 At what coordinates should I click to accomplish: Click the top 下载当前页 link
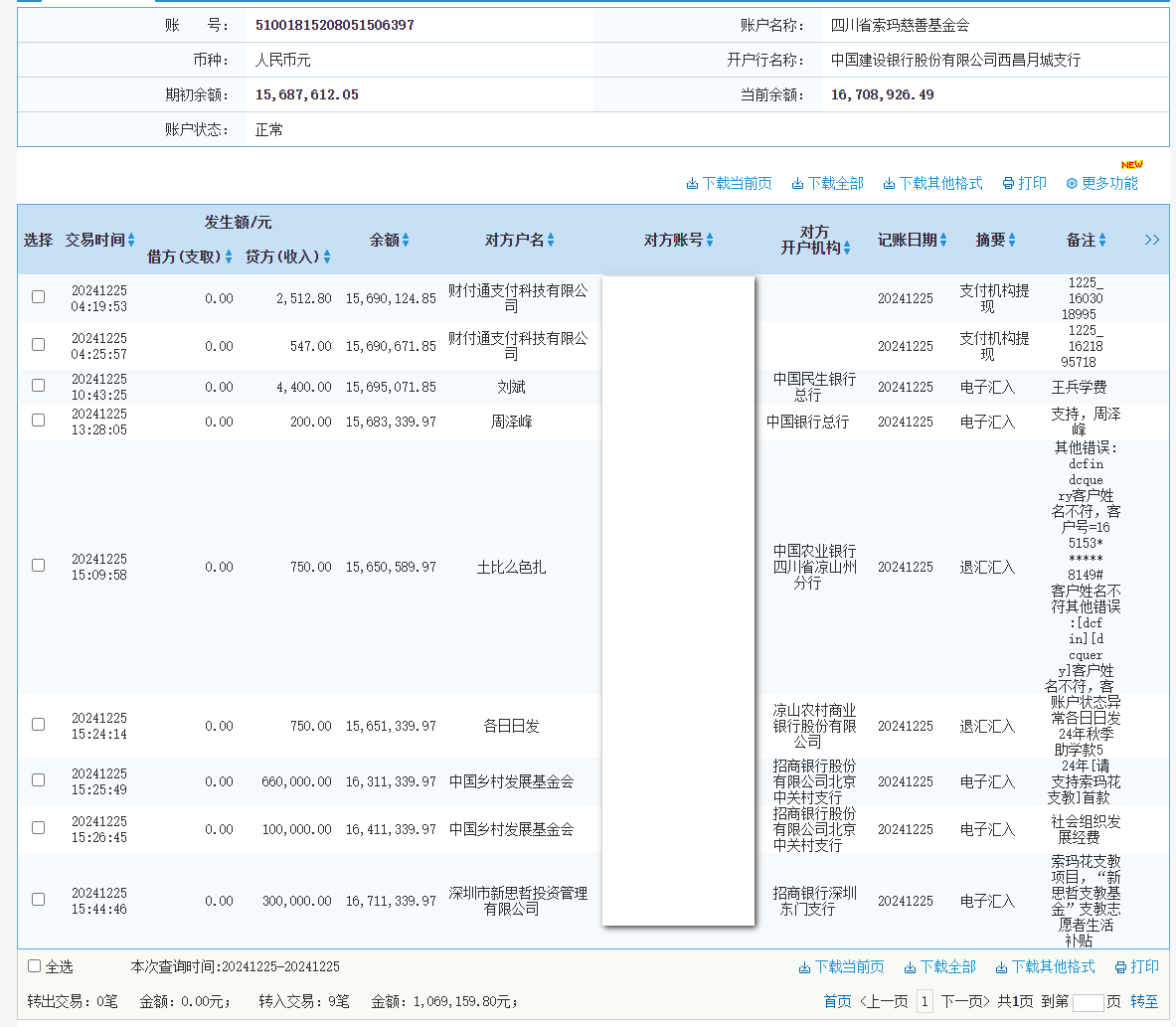[738, 184]
